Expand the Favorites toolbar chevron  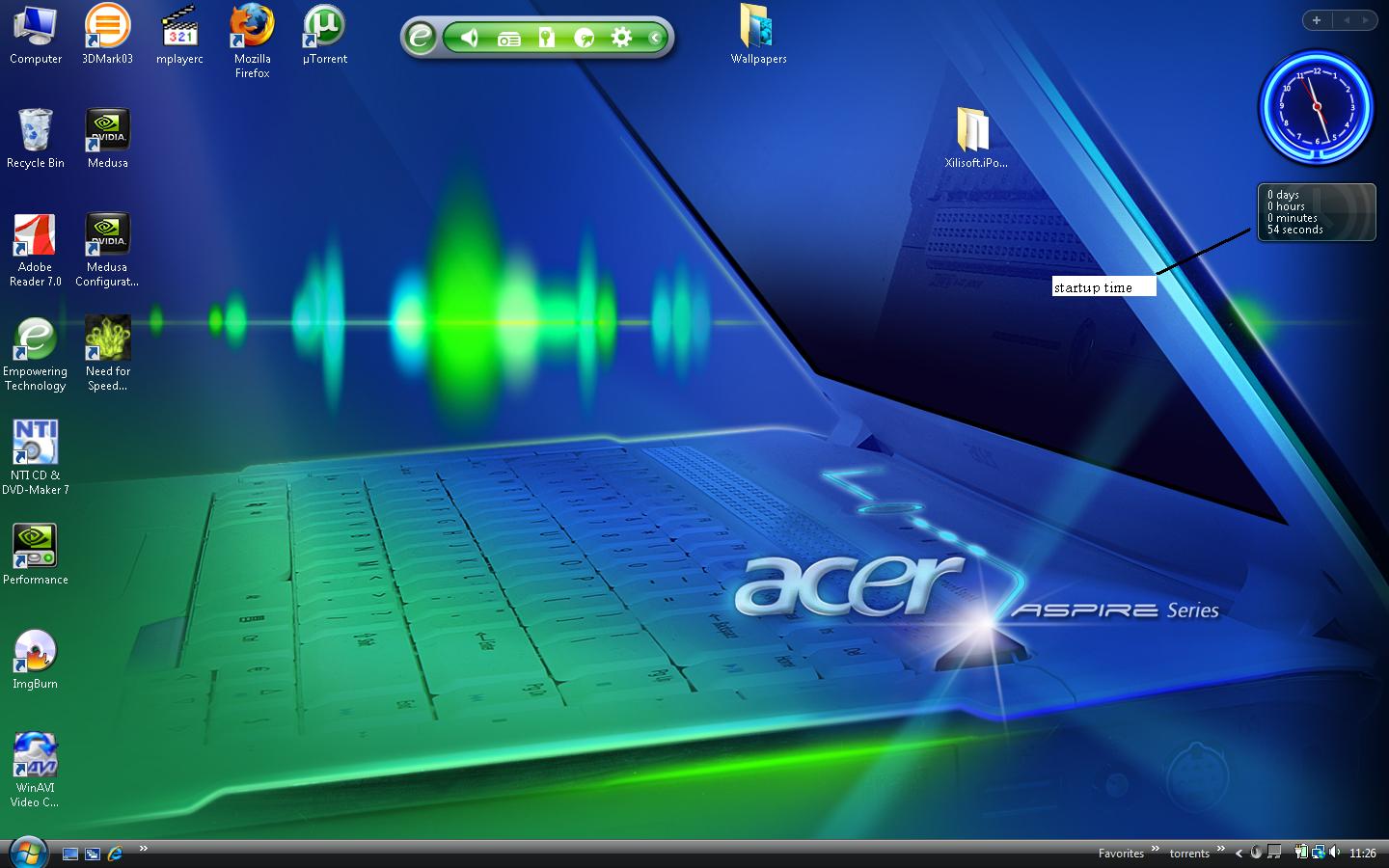(1155, 849)
